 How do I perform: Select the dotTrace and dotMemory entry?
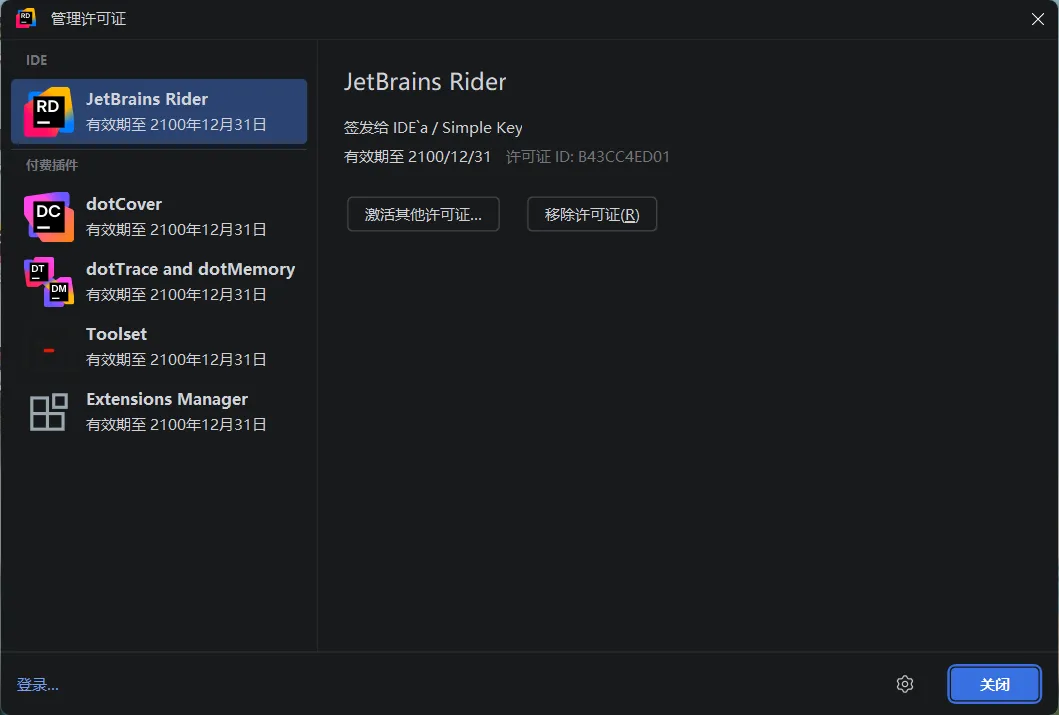pyautogui.click(x=160, y=282)
